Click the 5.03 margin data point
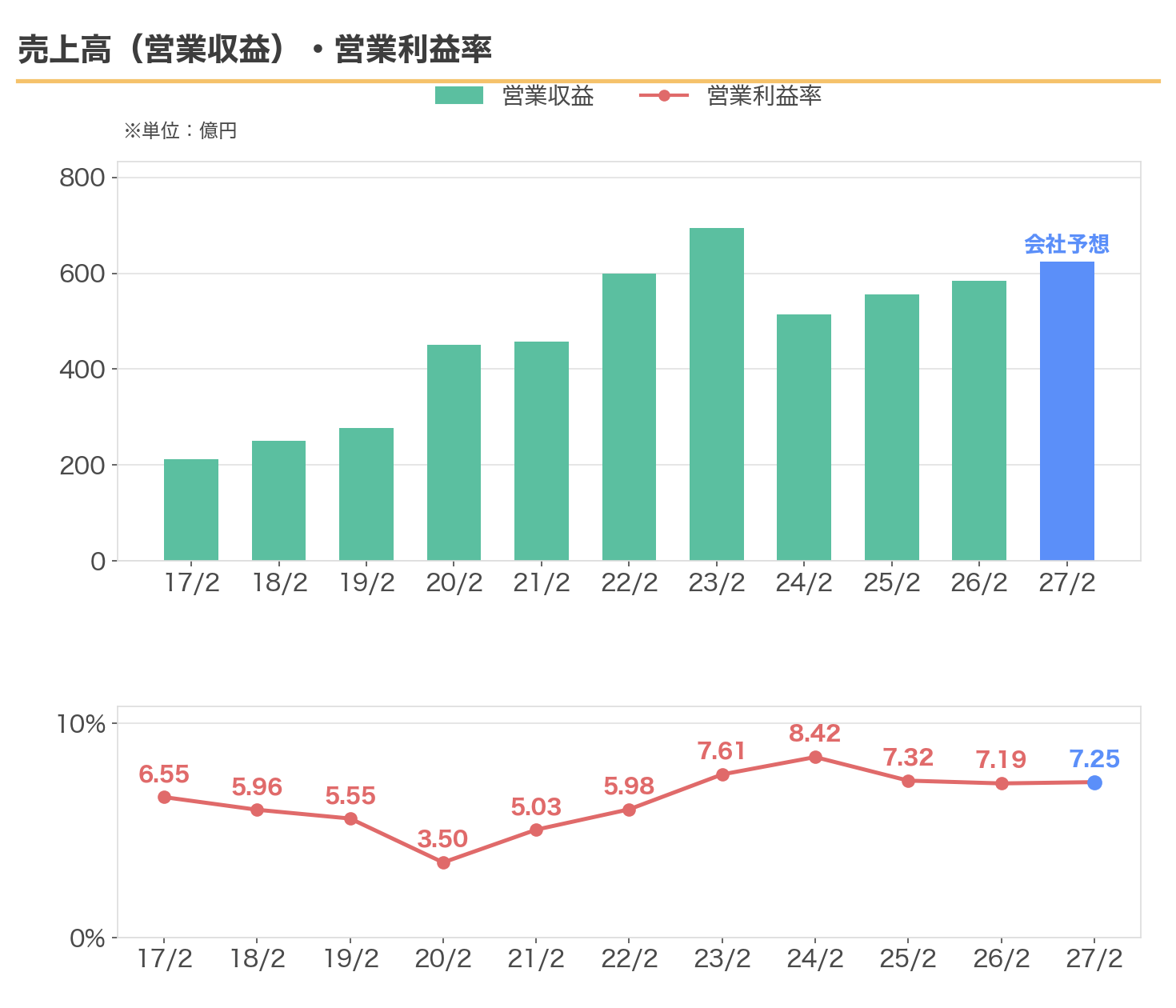 pyautogui.click(x=536, y=830)
